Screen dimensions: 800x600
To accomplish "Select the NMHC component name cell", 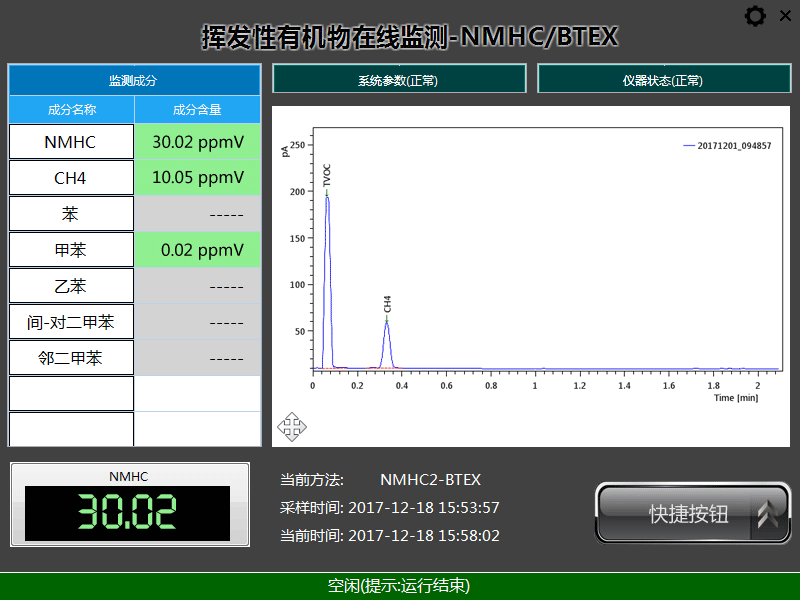I will 71,142.
